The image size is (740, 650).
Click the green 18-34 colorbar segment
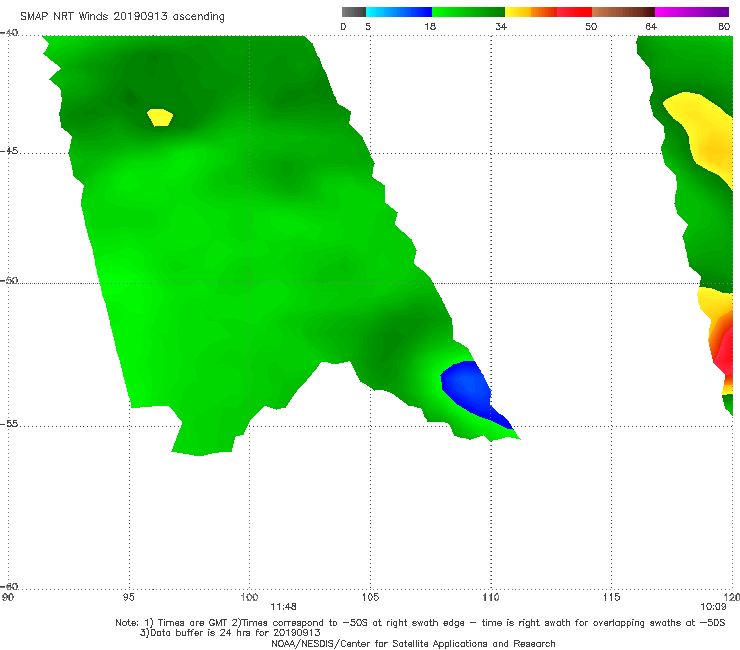468,12
